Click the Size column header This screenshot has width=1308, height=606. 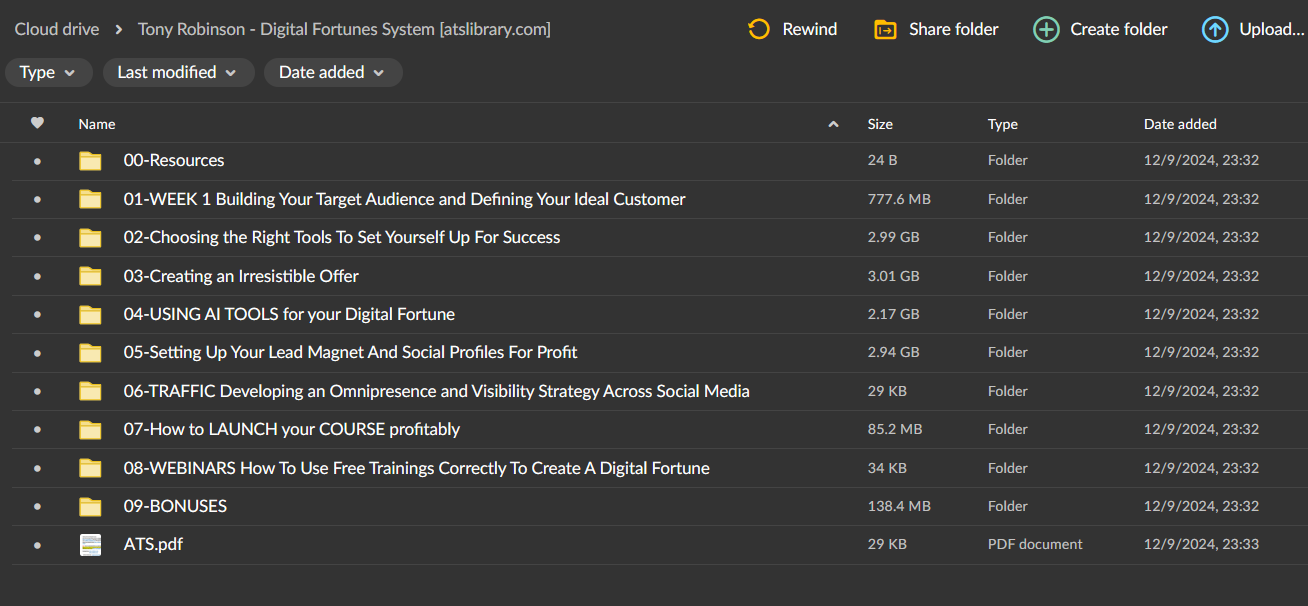880,123
